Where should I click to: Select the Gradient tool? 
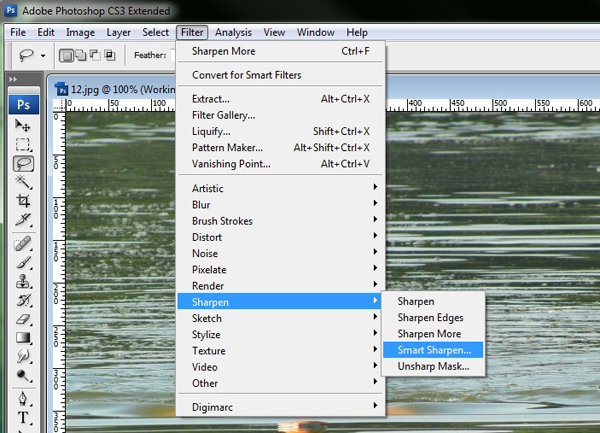tap(23, 338)
